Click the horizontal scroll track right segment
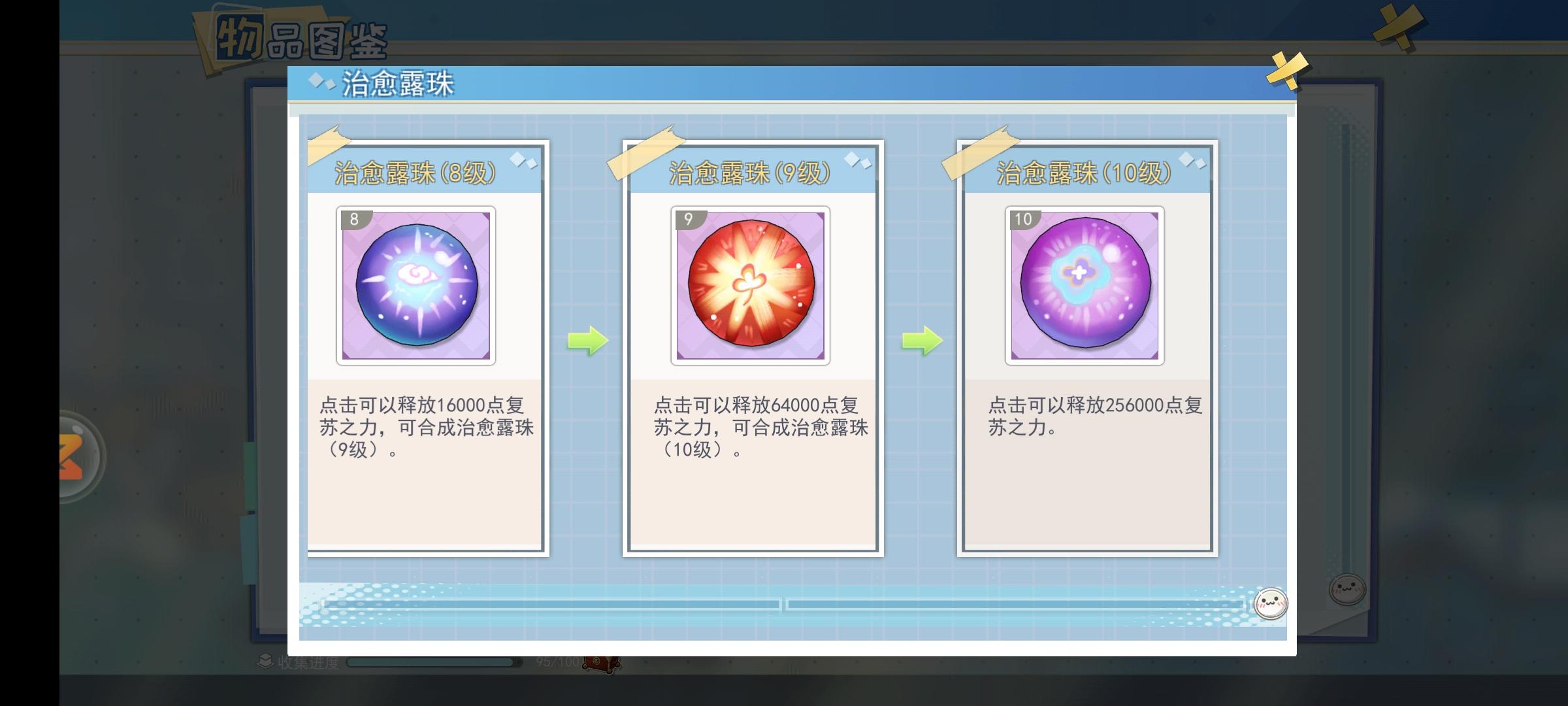The image size is (1568, 706). [1016, 605]
